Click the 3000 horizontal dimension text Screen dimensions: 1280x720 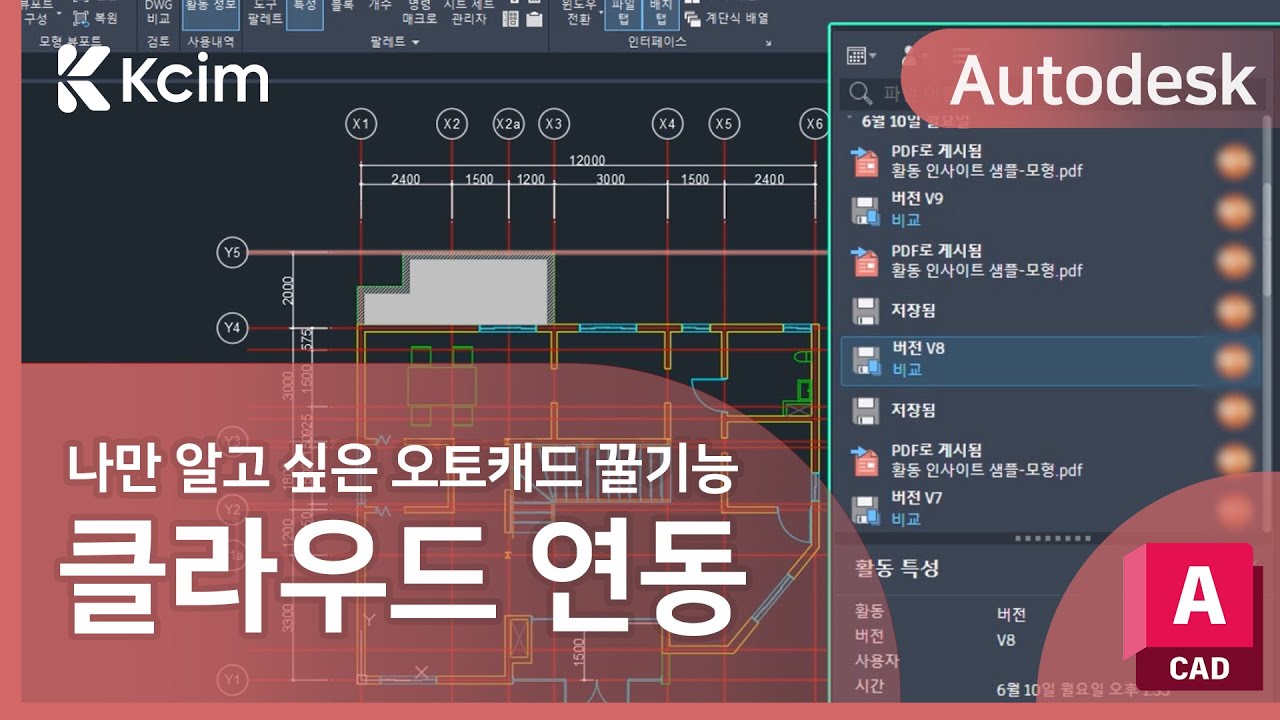click(611, 179)
